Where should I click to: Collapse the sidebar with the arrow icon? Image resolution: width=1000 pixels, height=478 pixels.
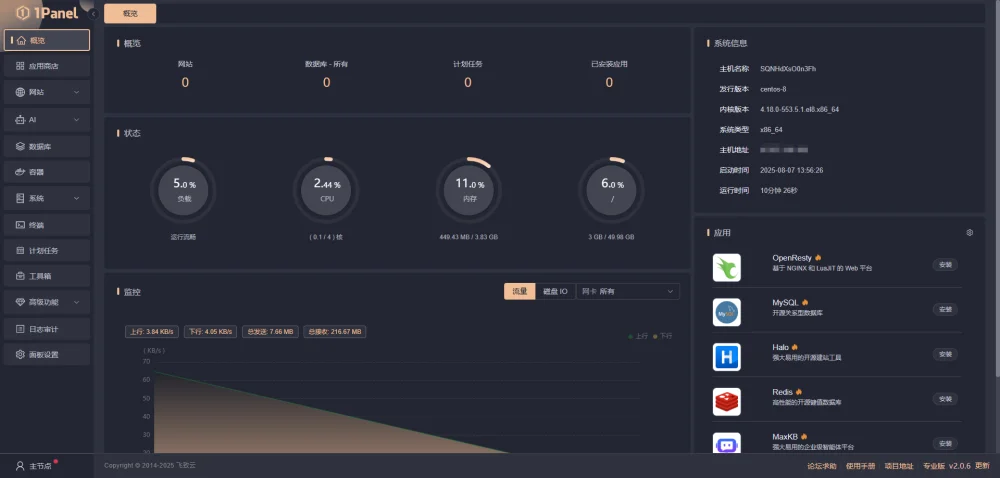point(93,14)
